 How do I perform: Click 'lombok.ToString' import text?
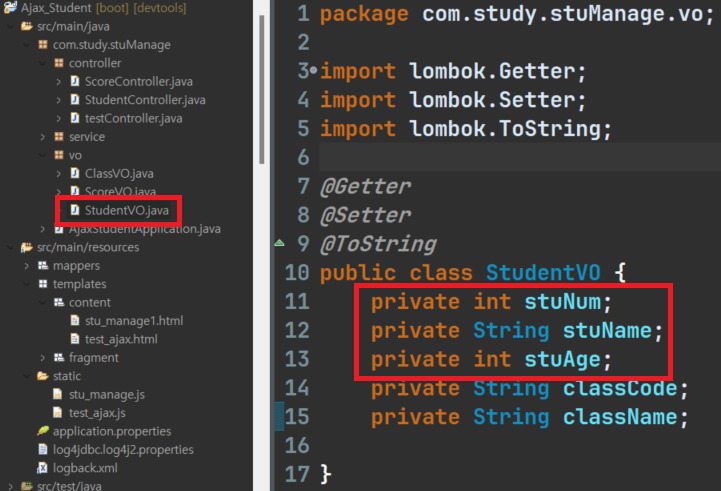505,128
